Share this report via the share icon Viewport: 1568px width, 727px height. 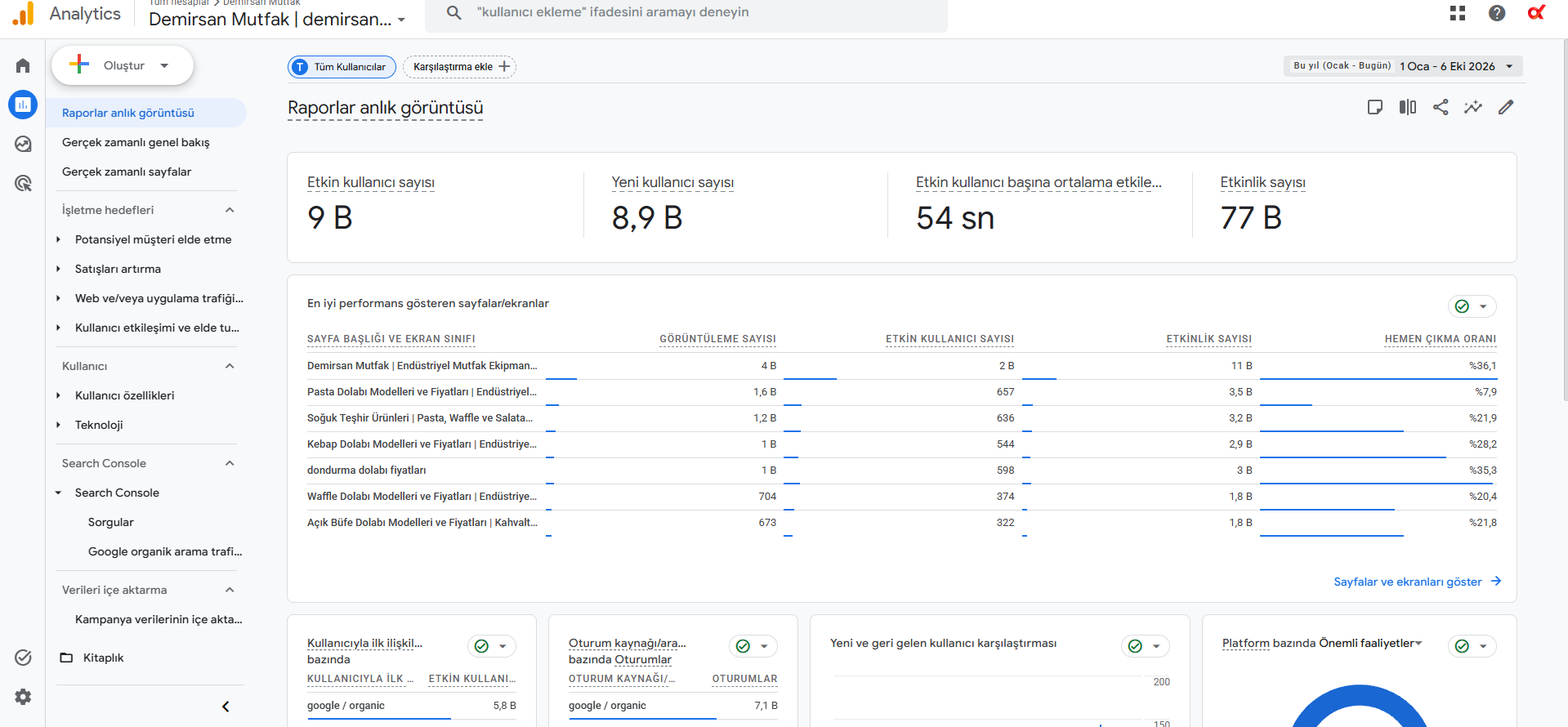(1441, 107)
